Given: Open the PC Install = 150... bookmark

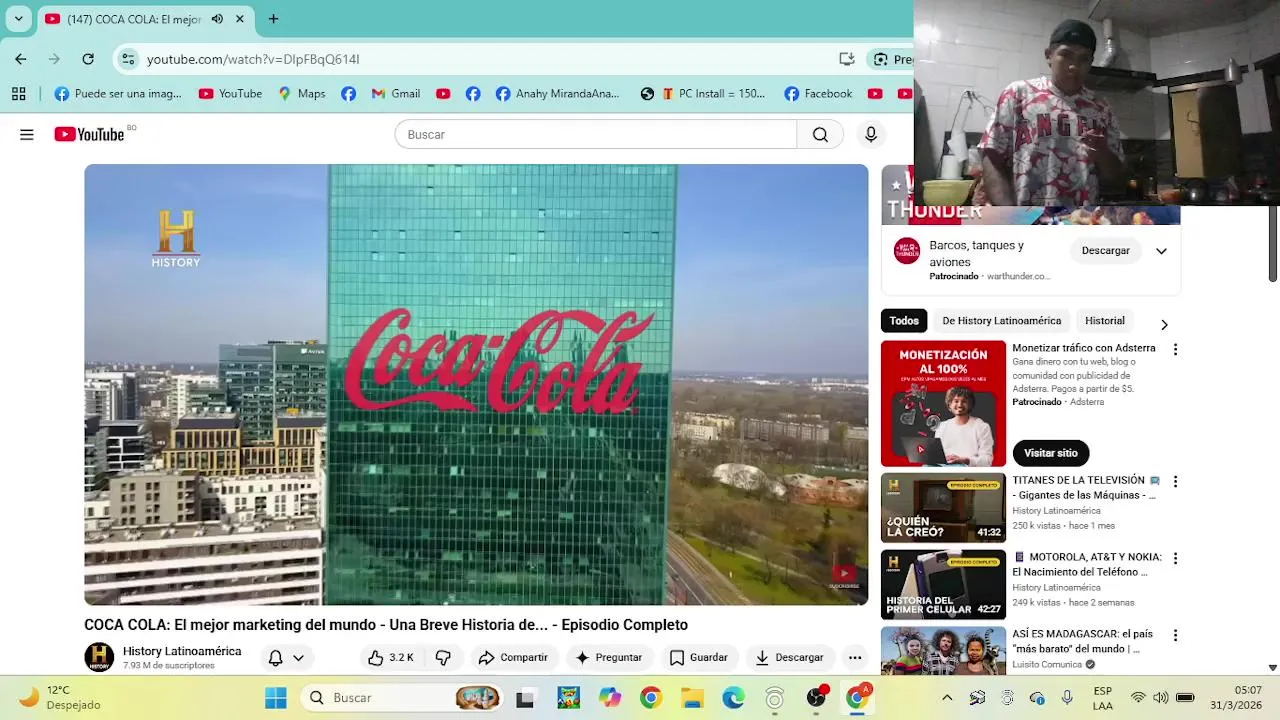Looking at the screenshot, I should pyautogui.click(x=713, y=93).
